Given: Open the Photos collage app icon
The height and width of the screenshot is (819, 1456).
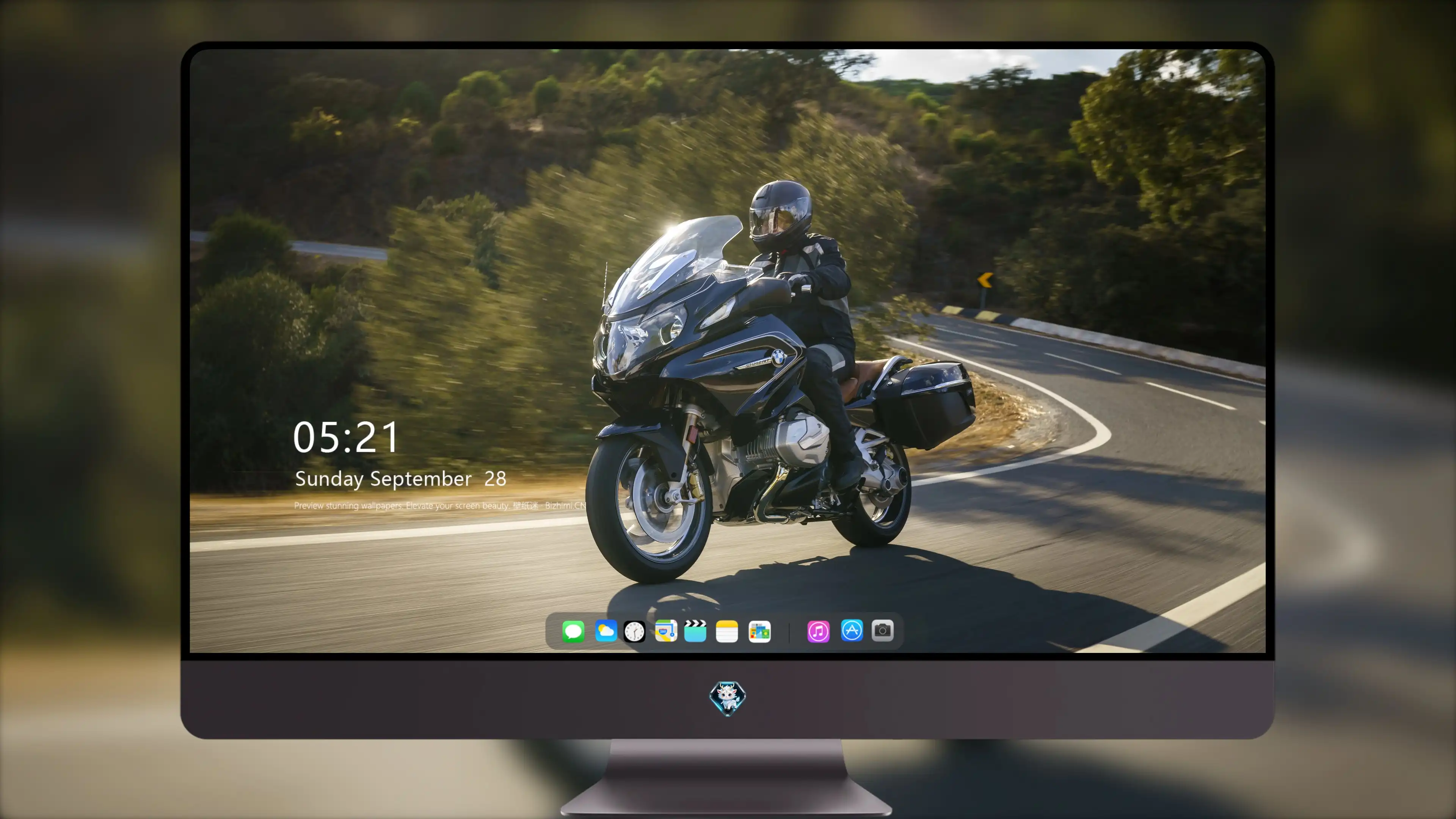Looking at the screenshot, I should pos(759,631).
